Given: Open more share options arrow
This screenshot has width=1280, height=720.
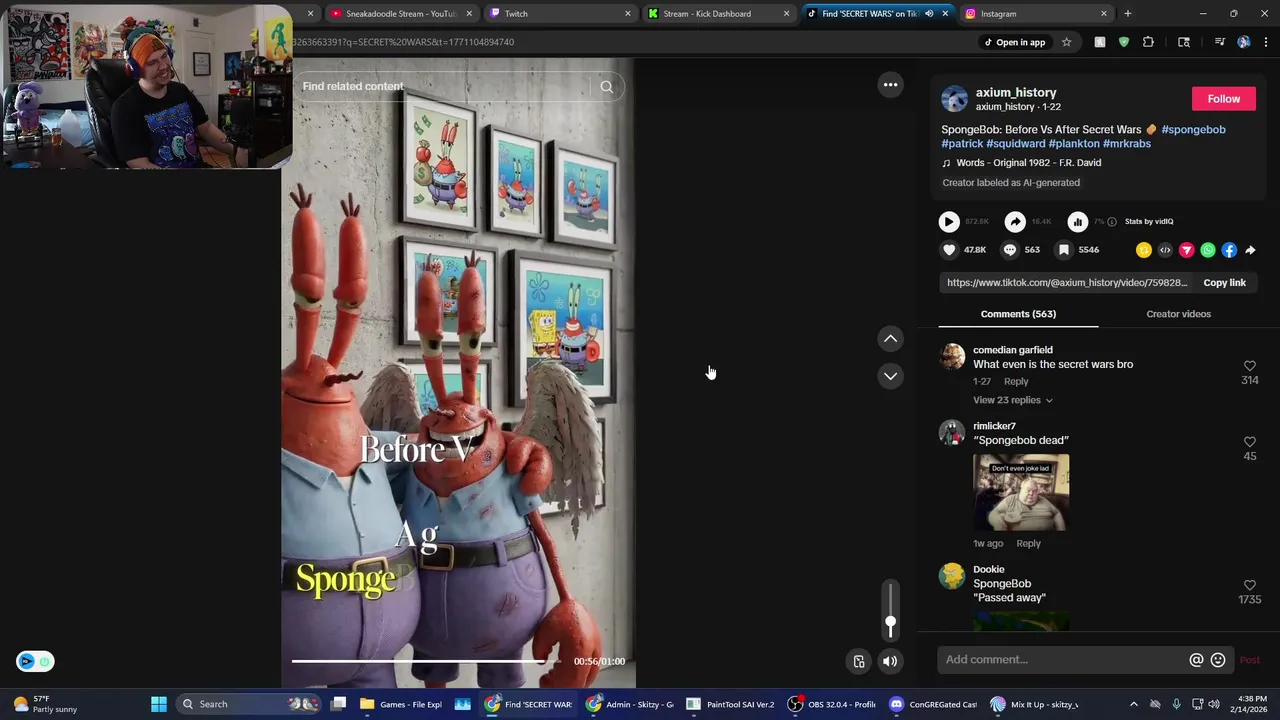Looking at the screenshot, I should pos(1250,250).
